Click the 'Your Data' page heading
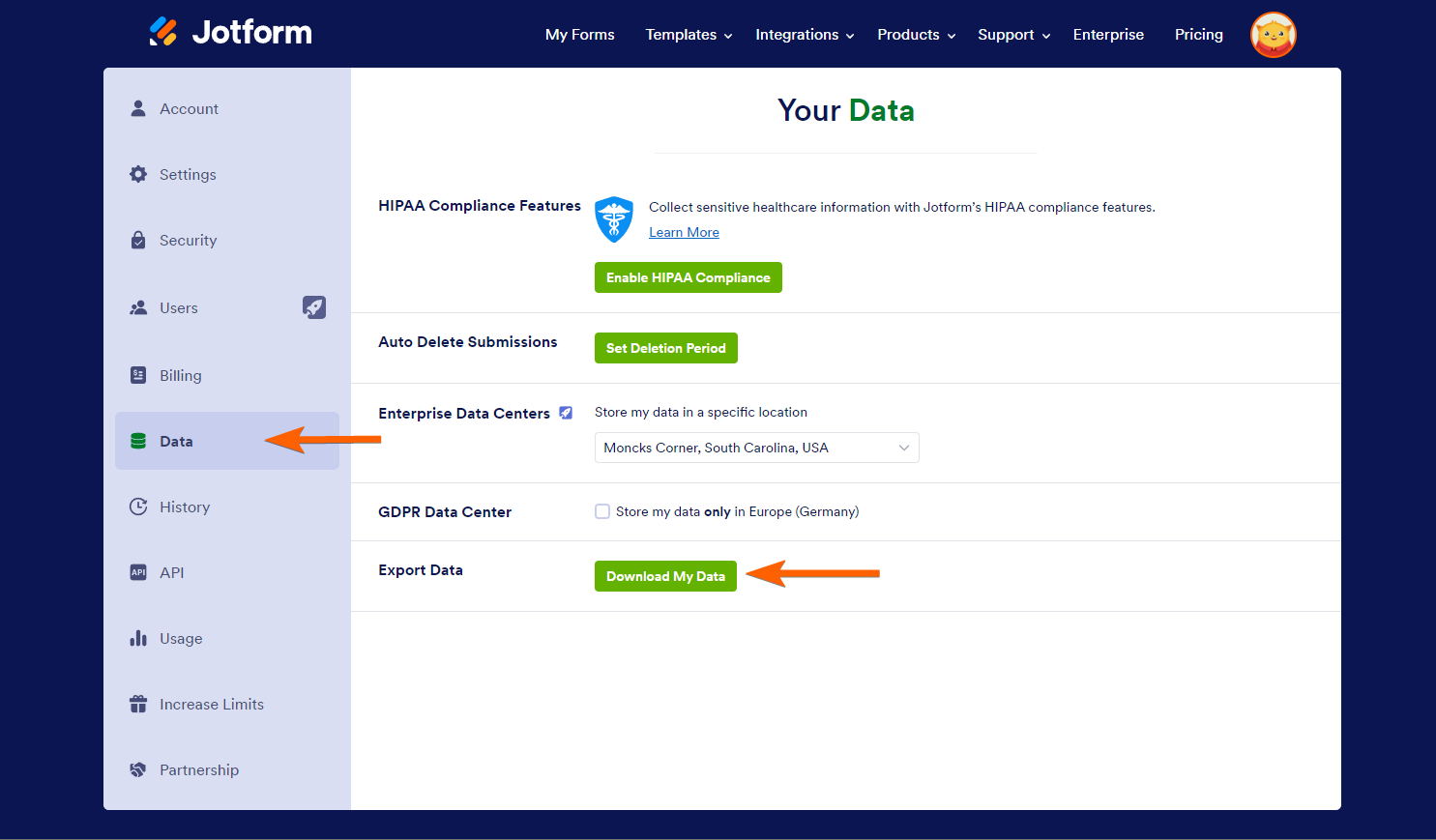The height and width of the screenshot is (840, 1436). [846, 110]
